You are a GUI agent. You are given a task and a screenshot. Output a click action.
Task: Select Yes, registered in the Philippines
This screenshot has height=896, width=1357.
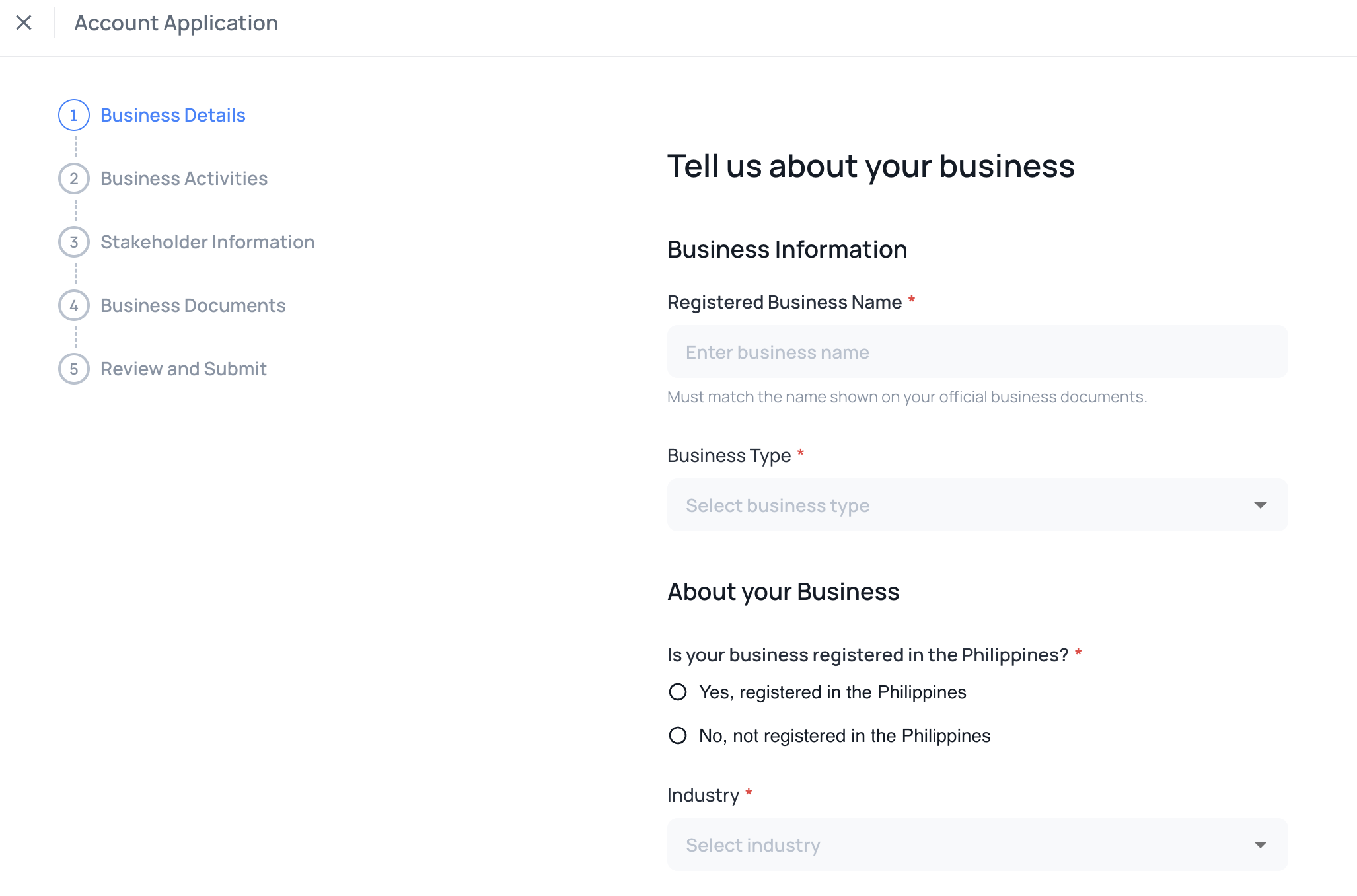pos(678,692)
